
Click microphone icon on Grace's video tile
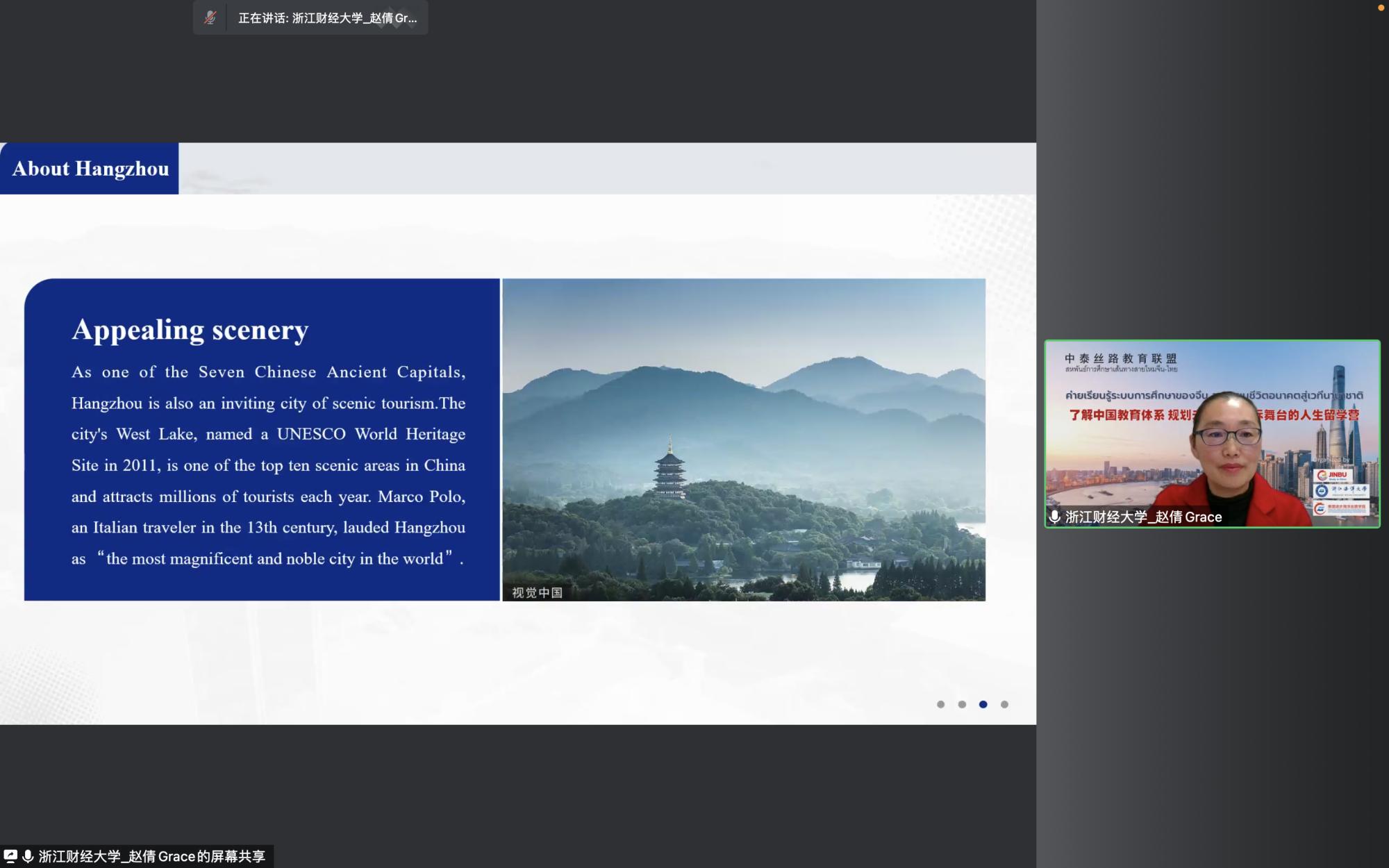(1054, 517)
